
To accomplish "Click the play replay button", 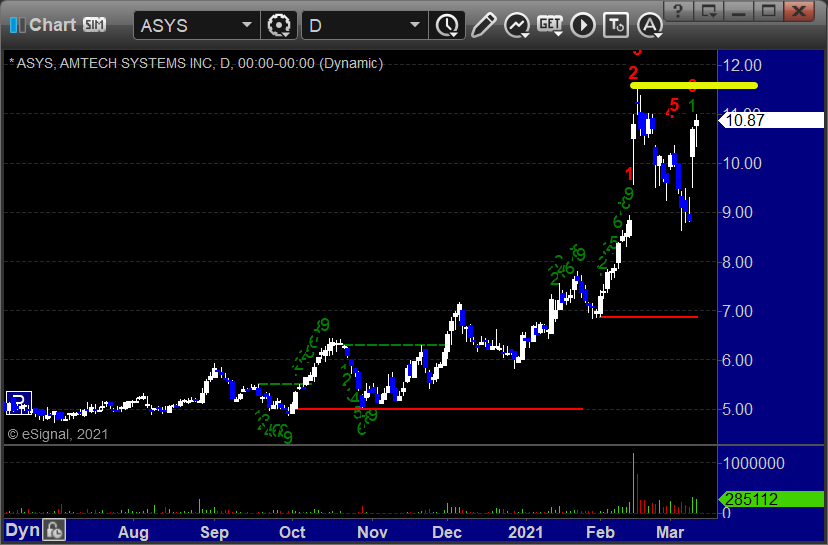I will 583,25.
